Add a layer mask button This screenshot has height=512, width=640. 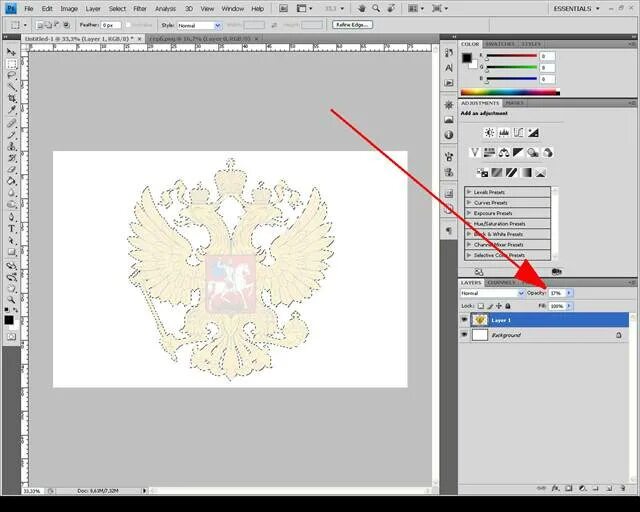pos(569,488)
